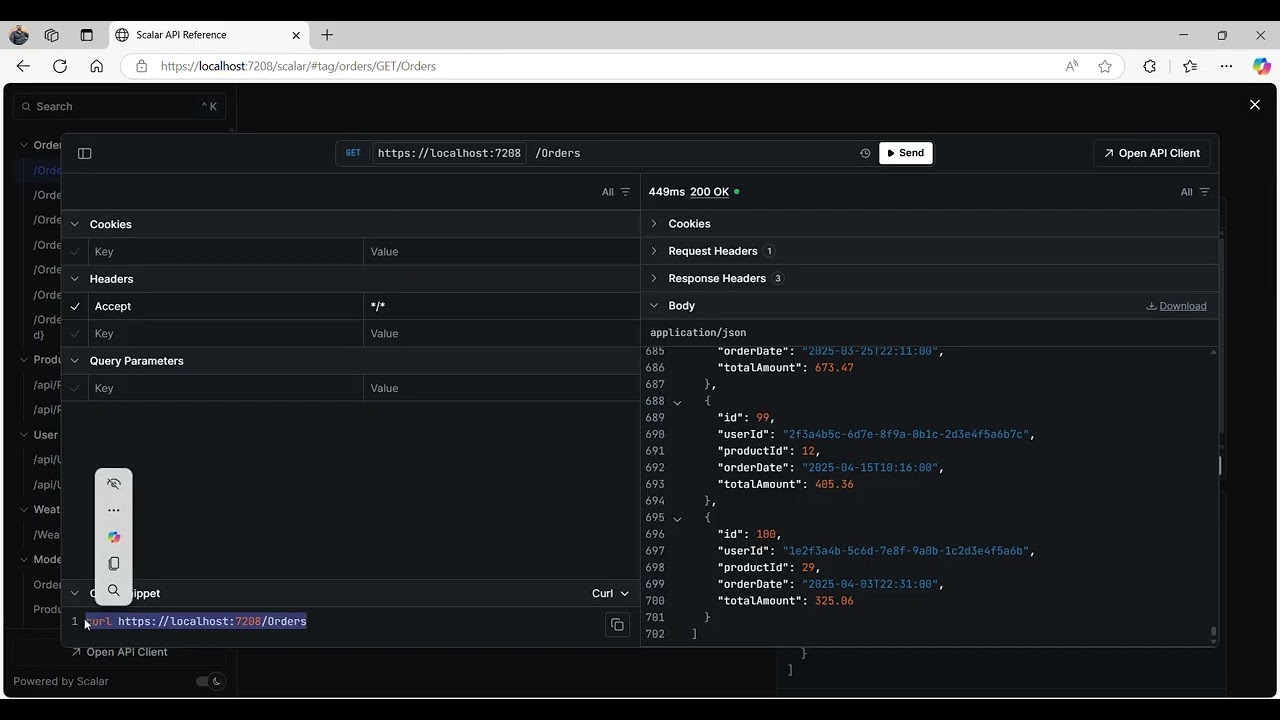Open the Copilot icon in browser toolbar
1280x720 pixels.
coord(1262,66)
